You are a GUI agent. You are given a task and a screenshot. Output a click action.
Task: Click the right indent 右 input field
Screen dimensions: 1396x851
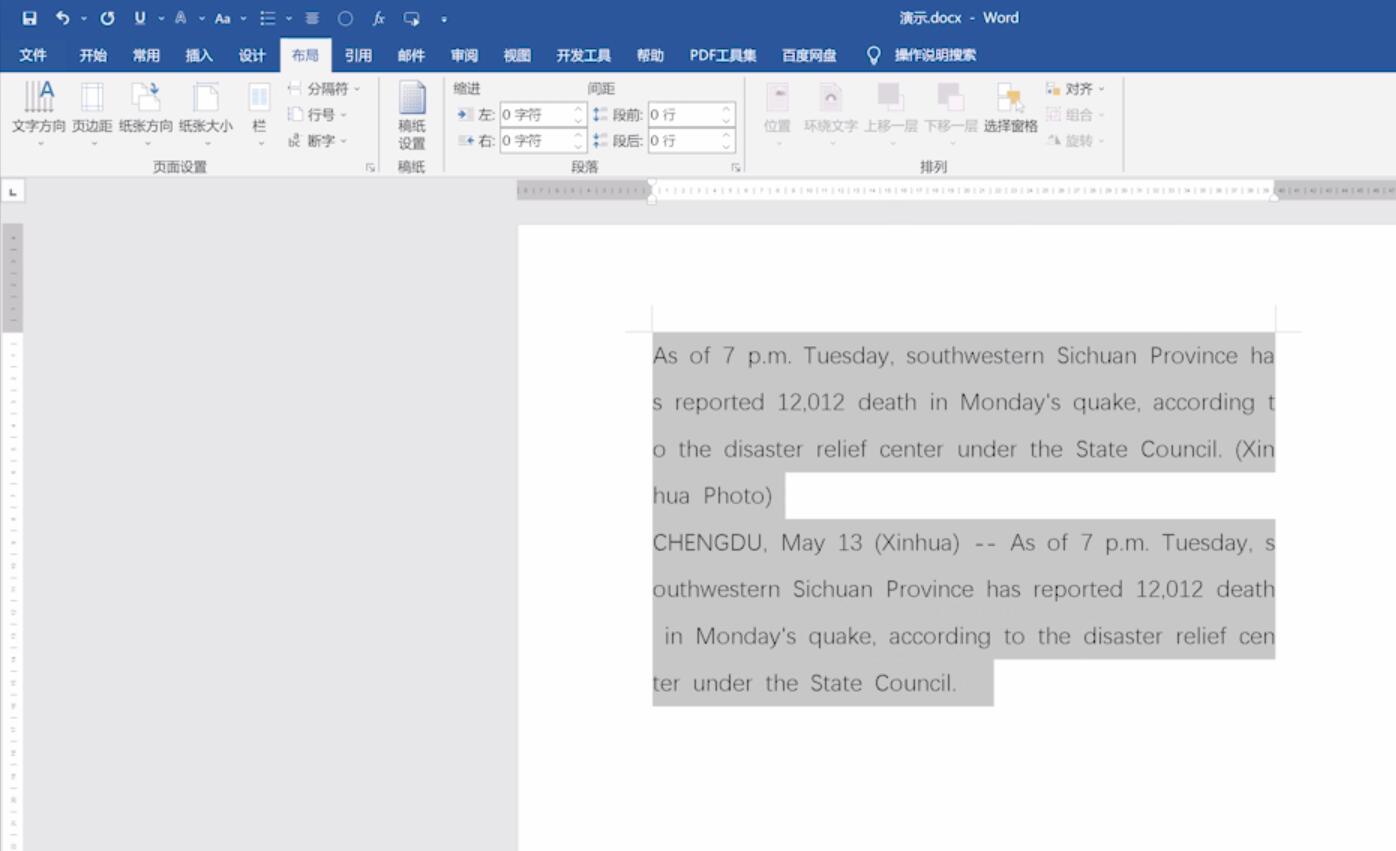(x=536, y=141)
